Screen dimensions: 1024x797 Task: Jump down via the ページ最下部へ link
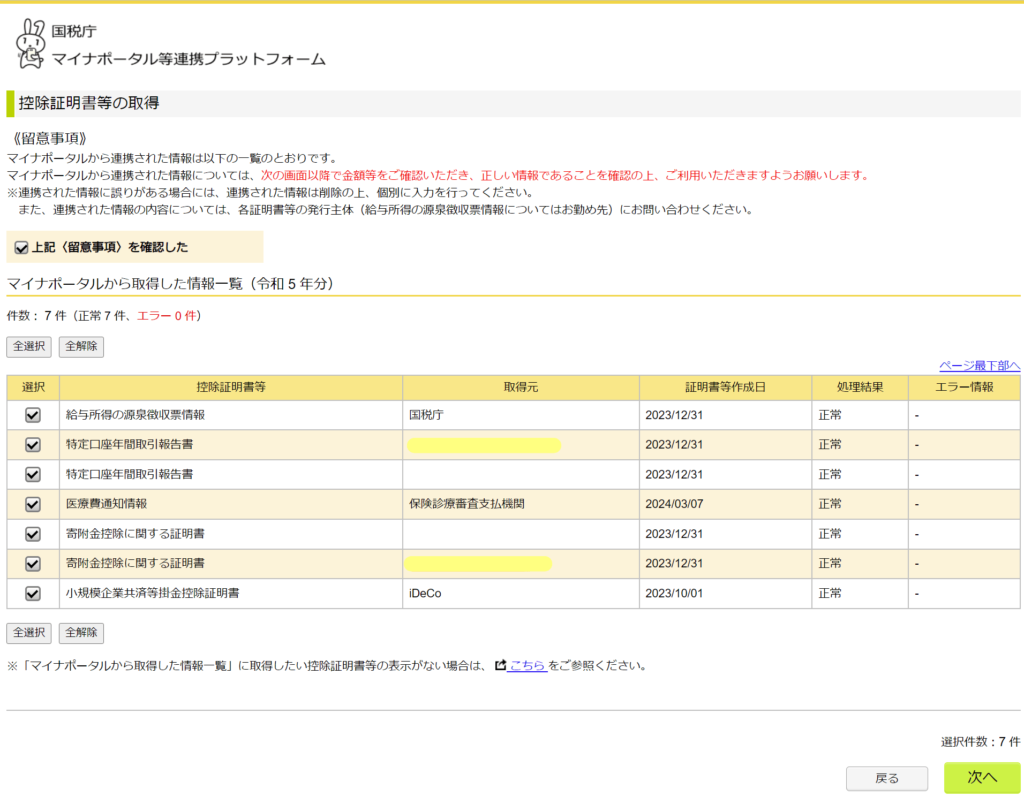pyautogui.click(x=979, y=365)
